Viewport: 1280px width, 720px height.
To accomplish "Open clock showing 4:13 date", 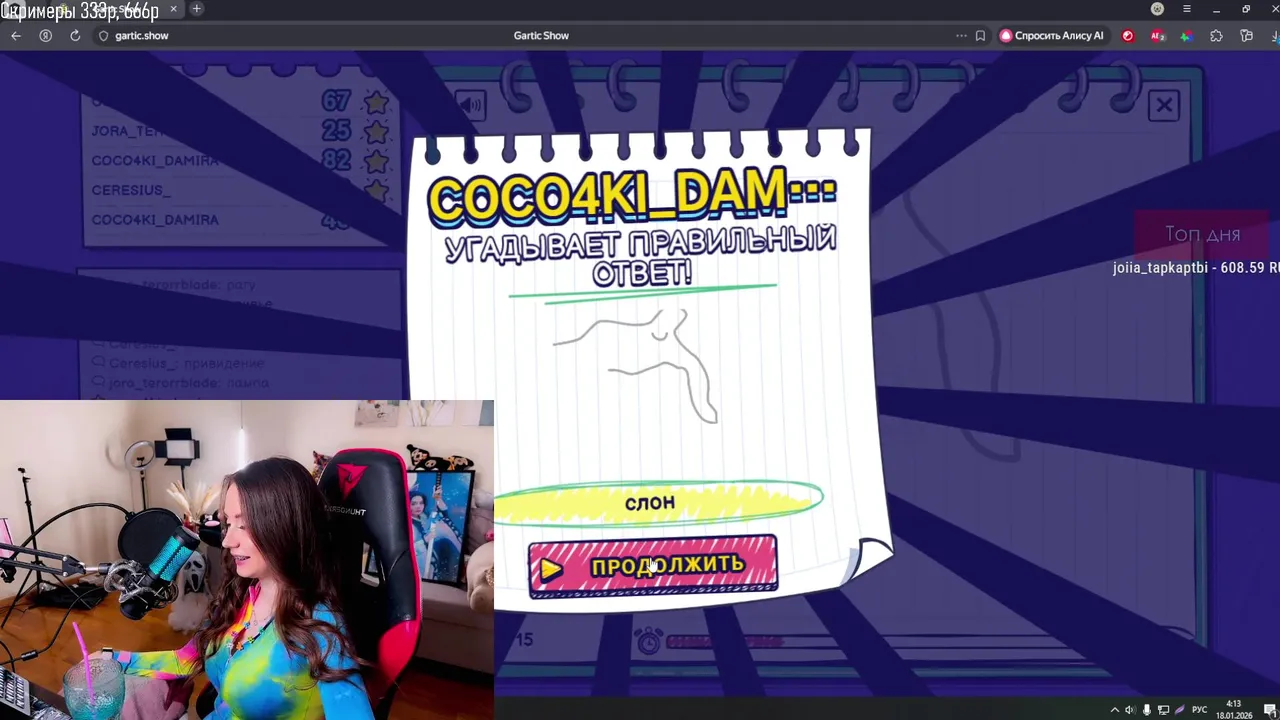I will point(1234,709).
